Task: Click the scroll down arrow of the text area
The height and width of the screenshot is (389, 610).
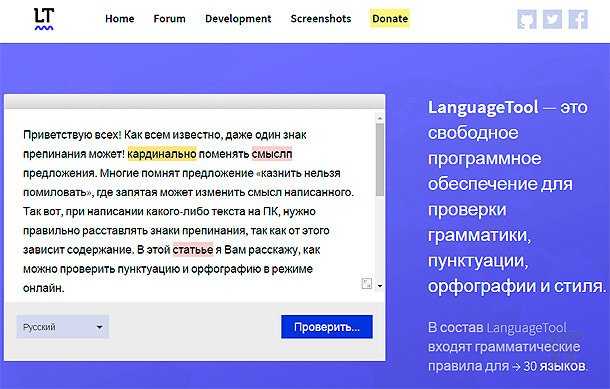Action: tap(380, 286)
